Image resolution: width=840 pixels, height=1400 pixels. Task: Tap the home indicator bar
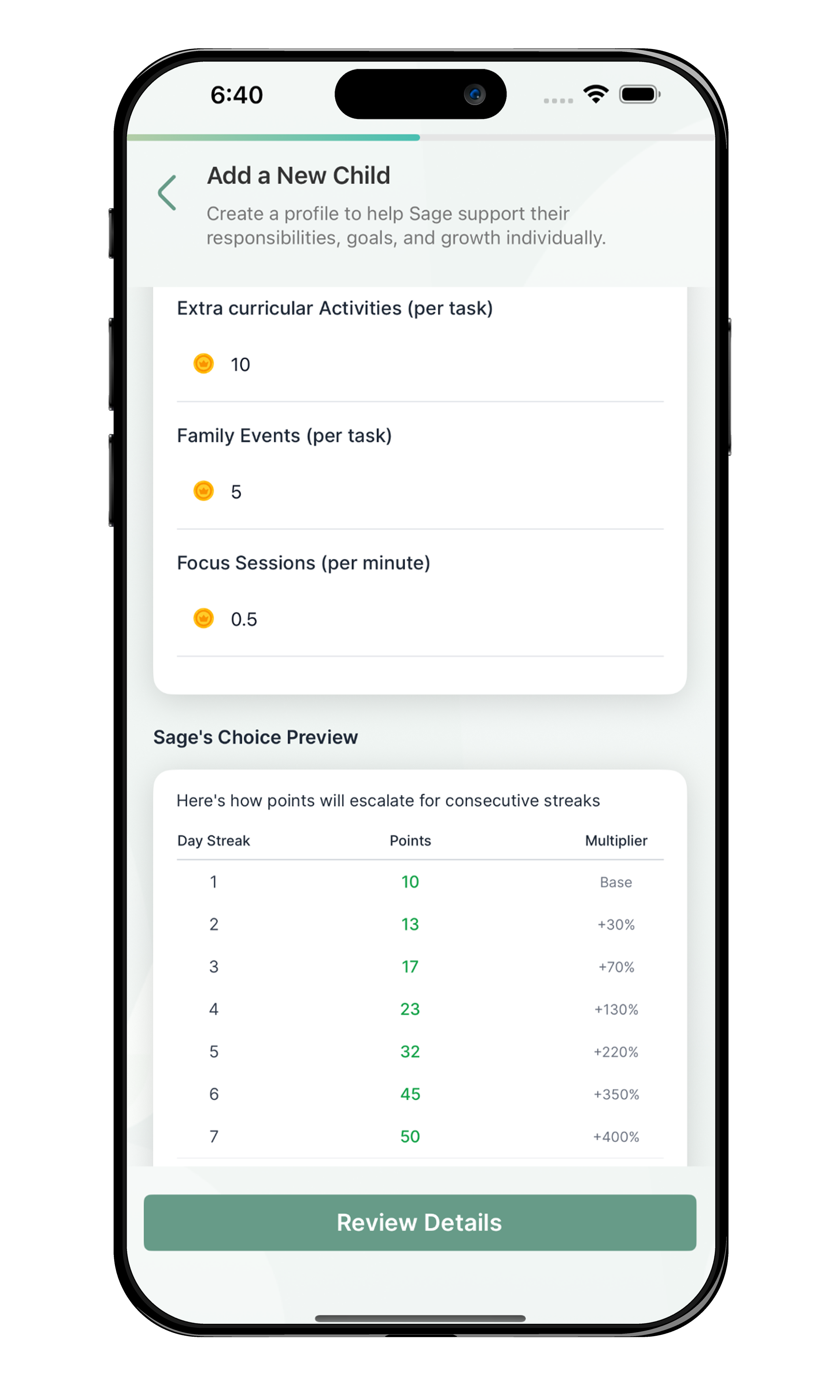tap(420, 1318)
